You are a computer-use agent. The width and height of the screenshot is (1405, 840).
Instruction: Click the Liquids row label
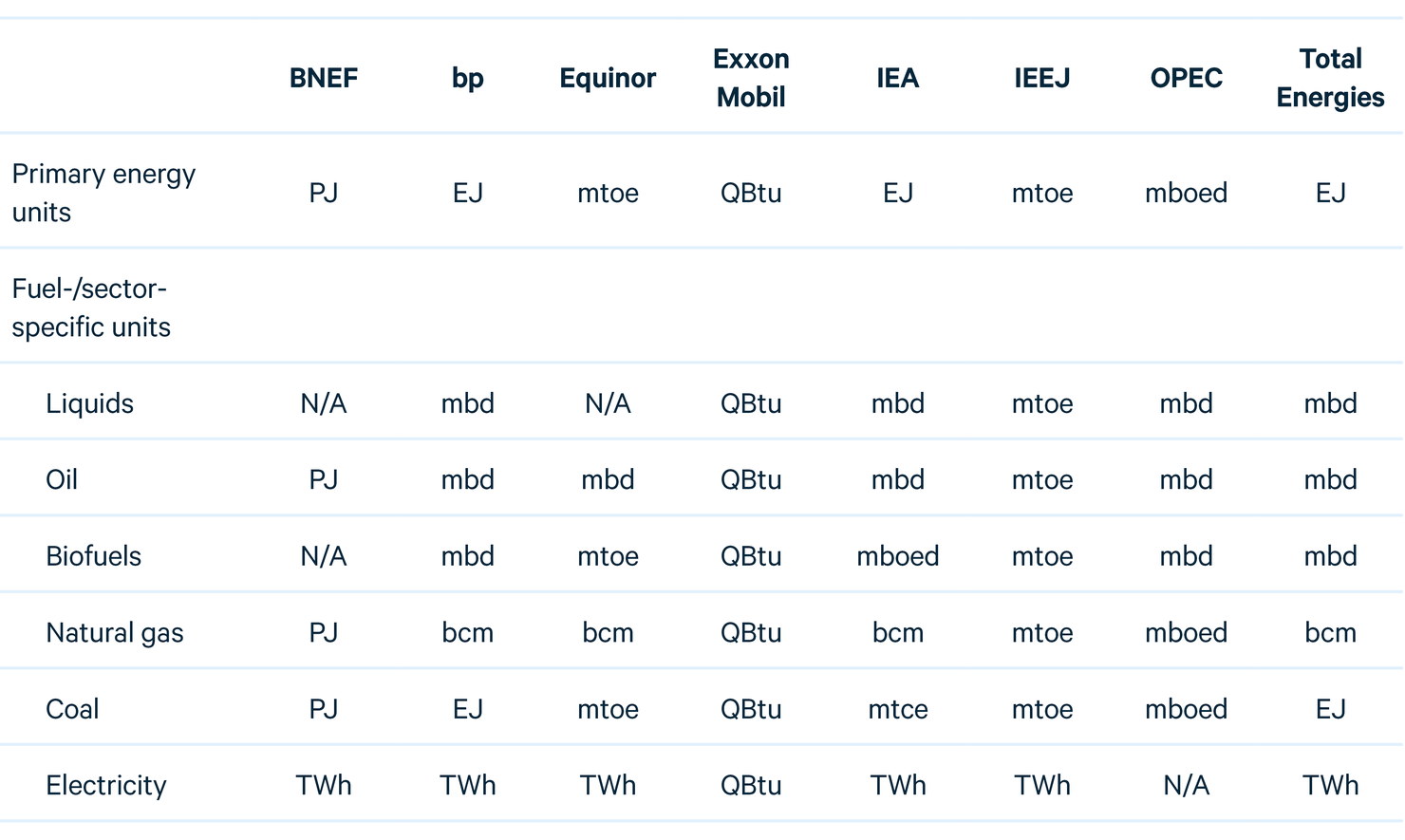[89, 403]
